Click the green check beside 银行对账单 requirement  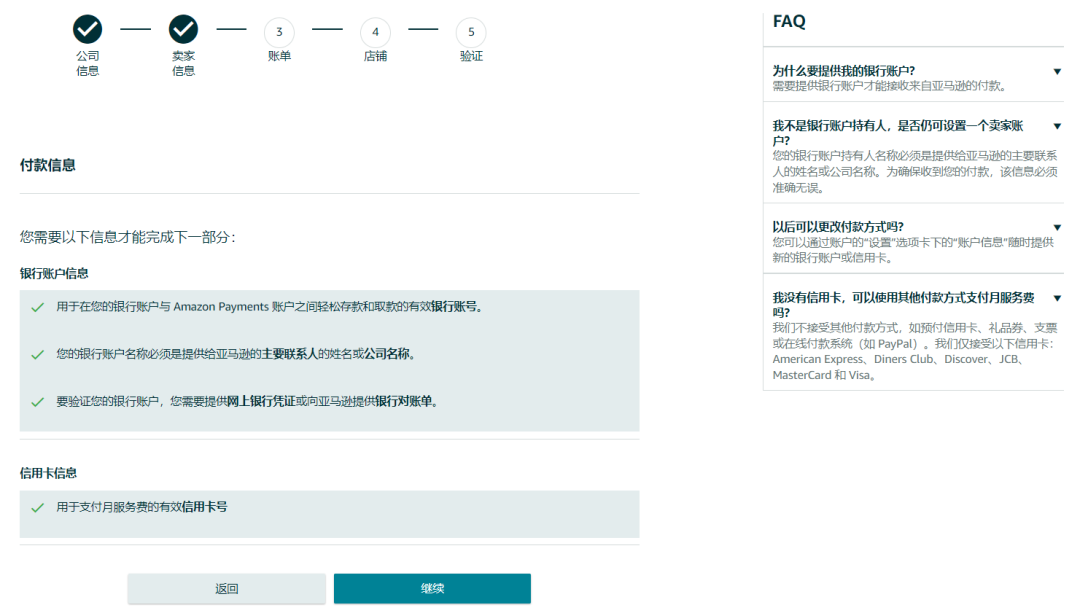tap(38, 400)
